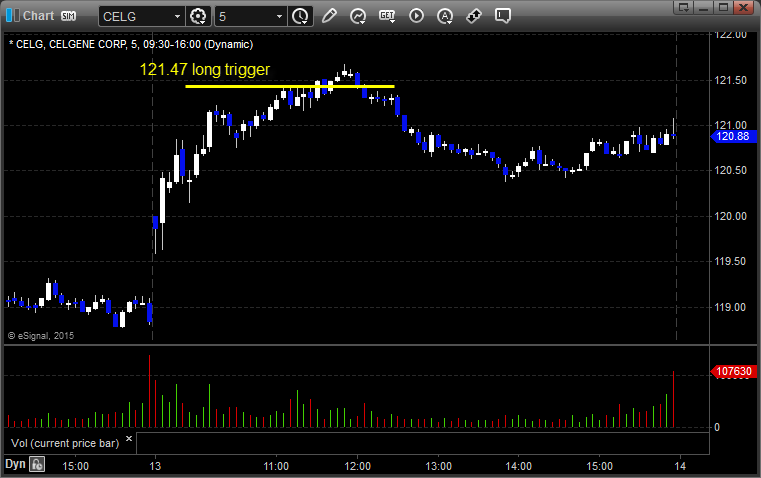Click the Dyn time scale label
Viewport: 761px width, 478px height.
[15, 464]
